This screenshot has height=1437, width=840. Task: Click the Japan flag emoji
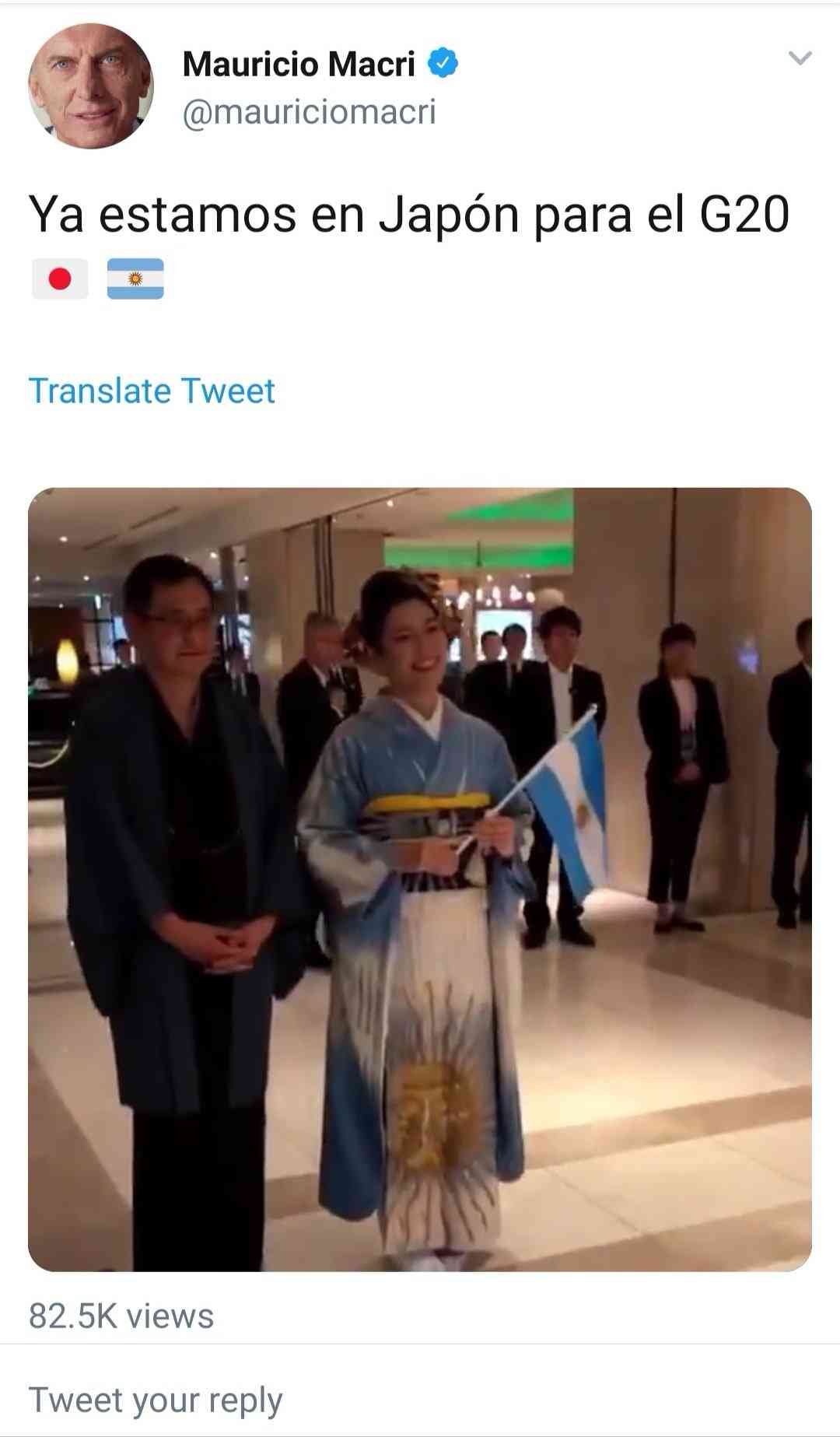[60, 279]
